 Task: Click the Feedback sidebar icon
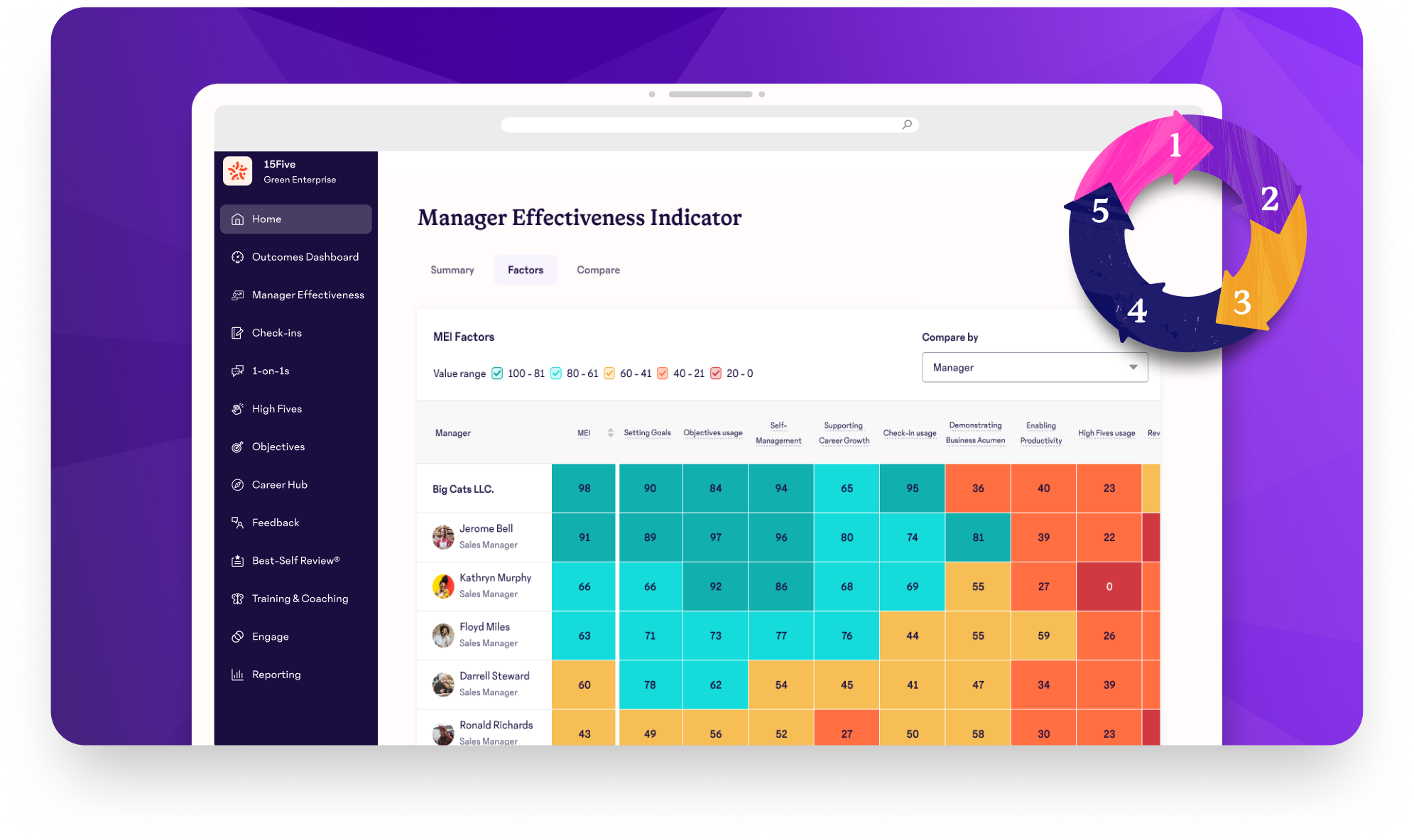tap(238, 523)
